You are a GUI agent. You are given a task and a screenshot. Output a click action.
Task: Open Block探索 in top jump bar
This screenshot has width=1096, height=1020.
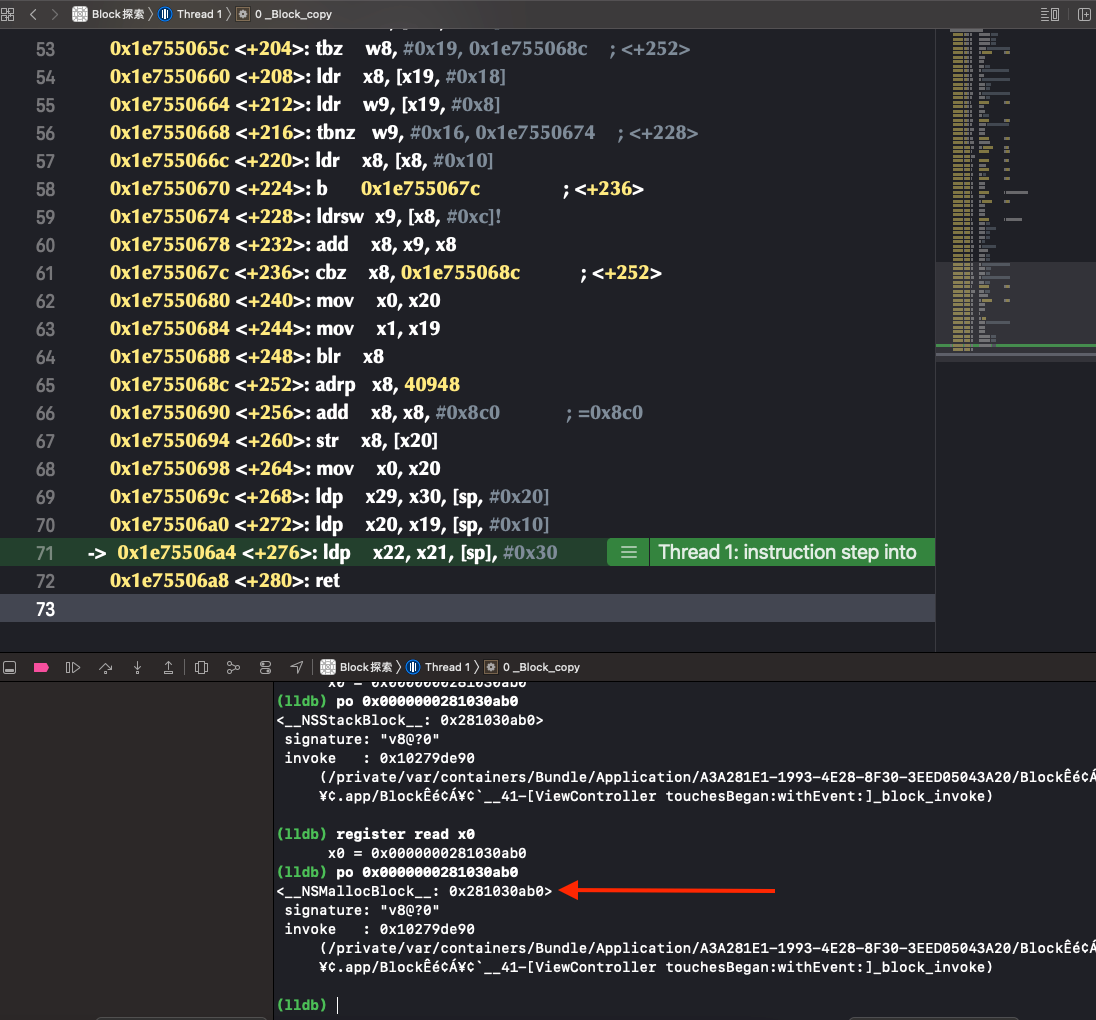tap(108, 14)
